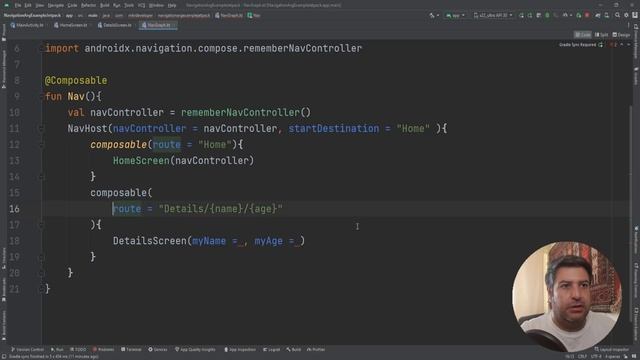Open the Terminal tool window
Viewport: 640px width, 360px height.
(x=131, y=350)
